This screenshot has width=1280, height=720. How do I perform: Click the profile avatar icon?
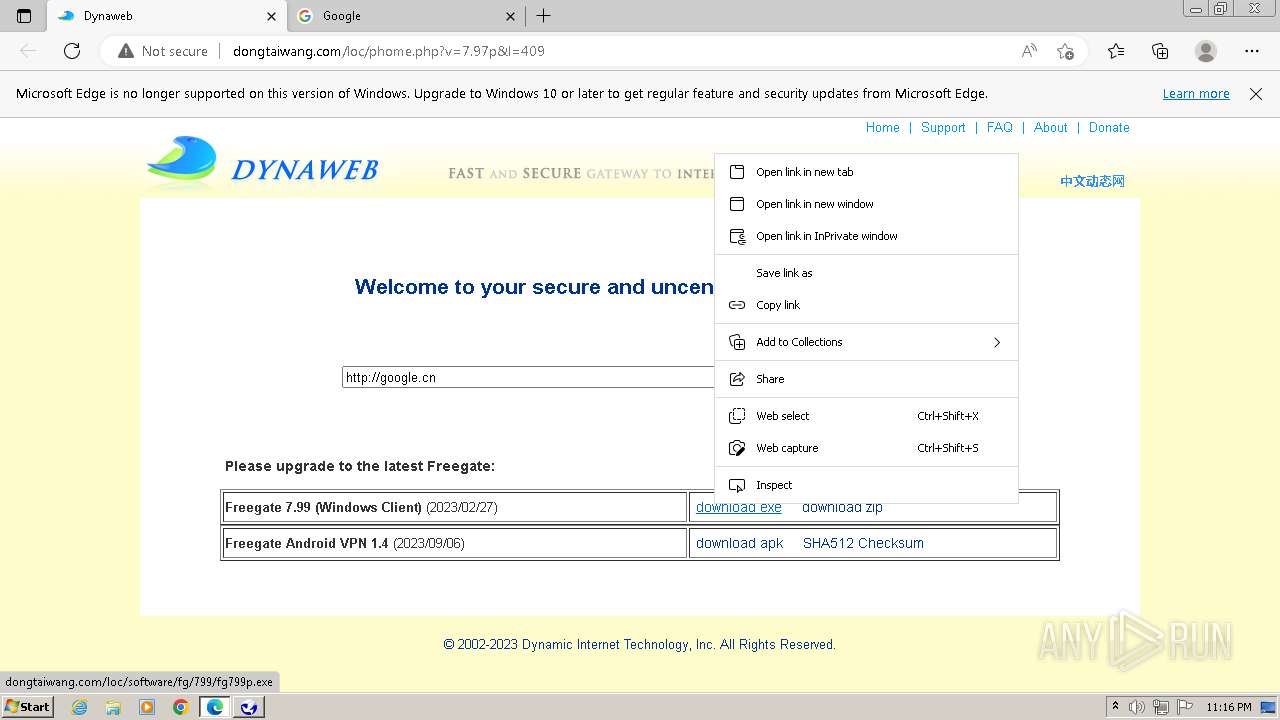tap(1206, 51)
